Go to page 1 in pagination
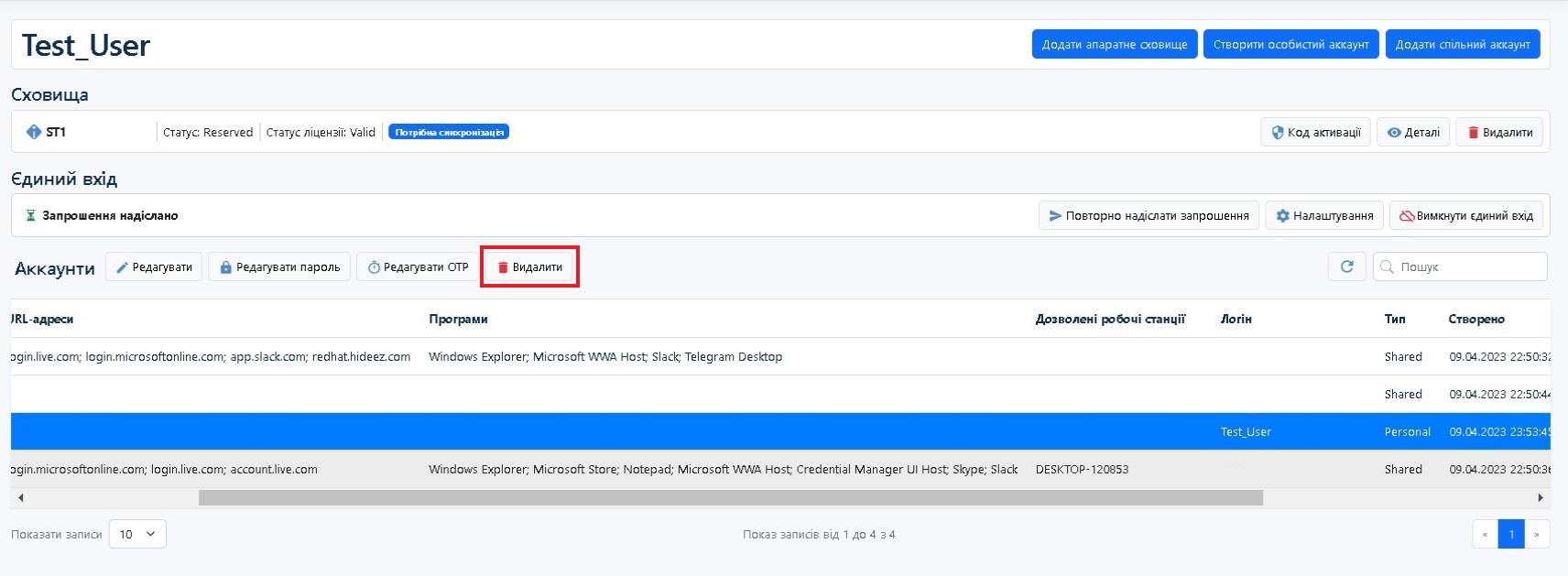1568x576 pixels. [x=1511, y=534]
